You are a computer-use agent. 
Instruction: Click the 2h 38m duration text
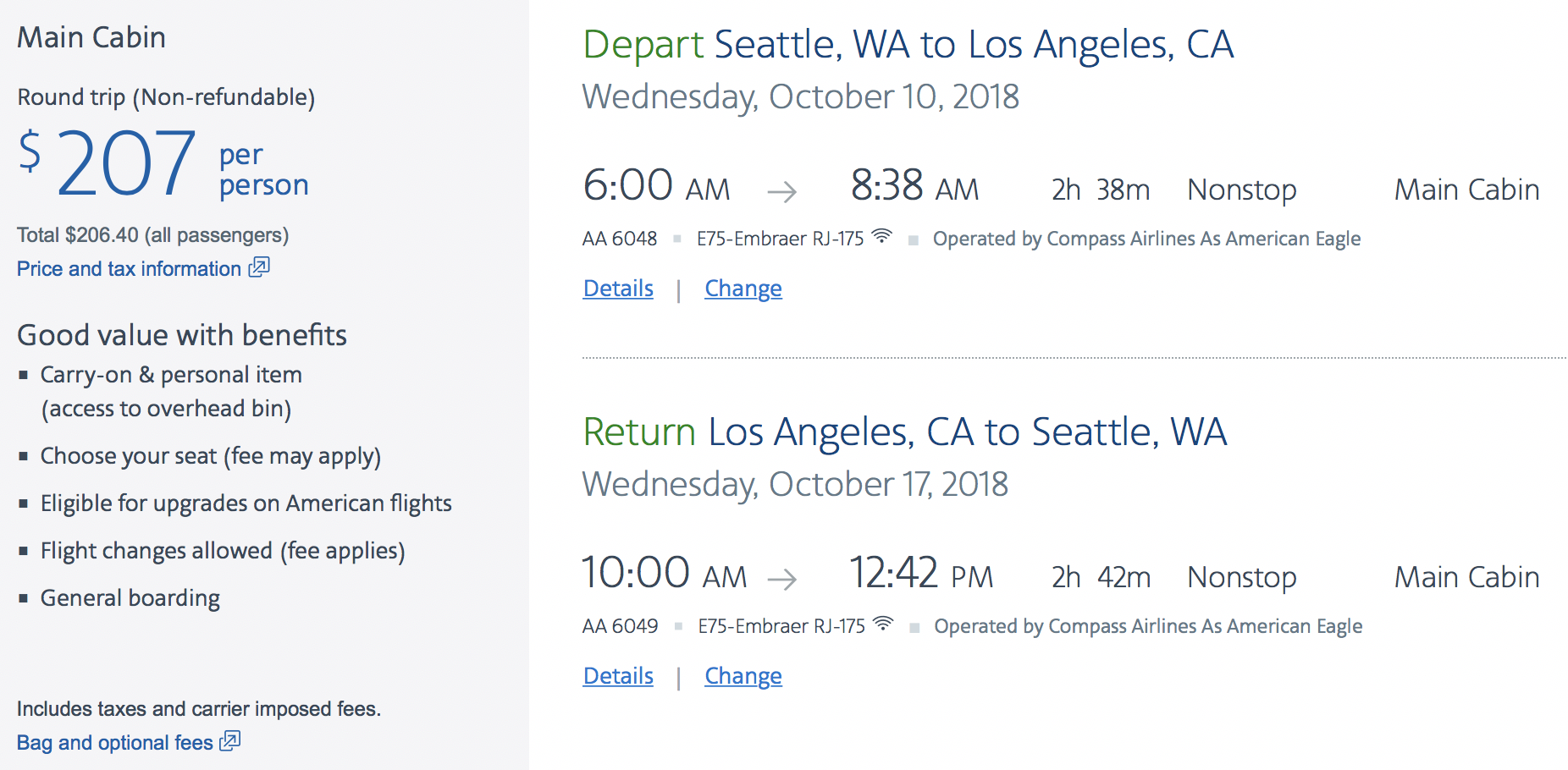[x=1099, y=190]
